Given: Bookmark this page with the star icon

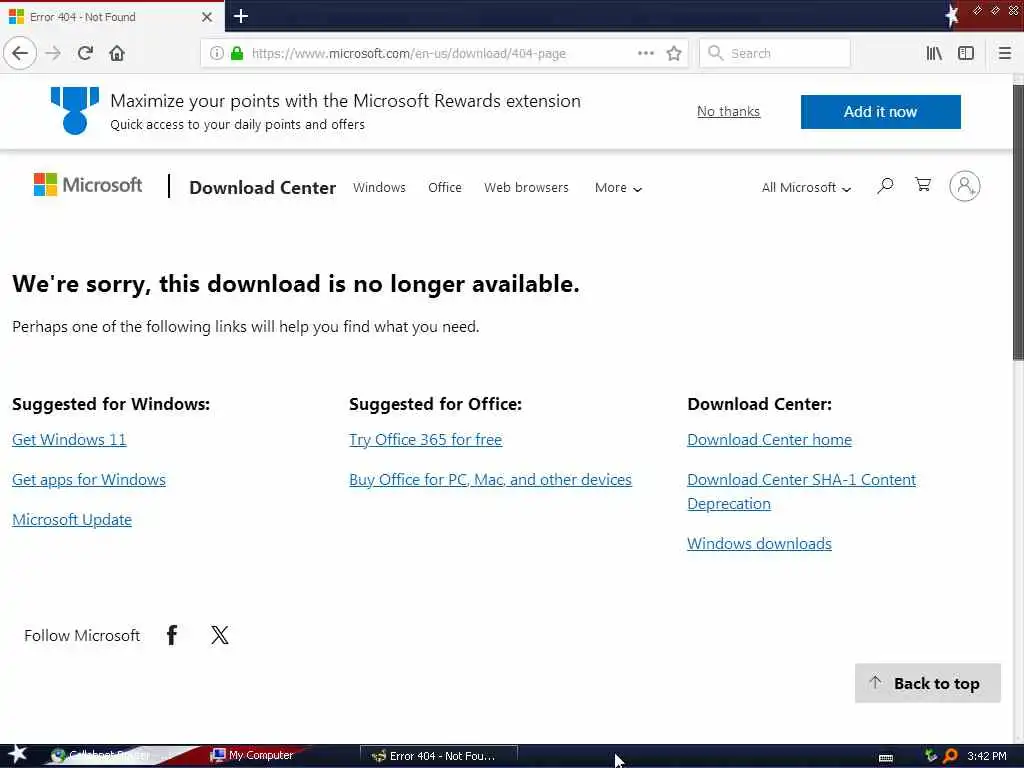Looking at the screenshot, I should click(674, 53).
